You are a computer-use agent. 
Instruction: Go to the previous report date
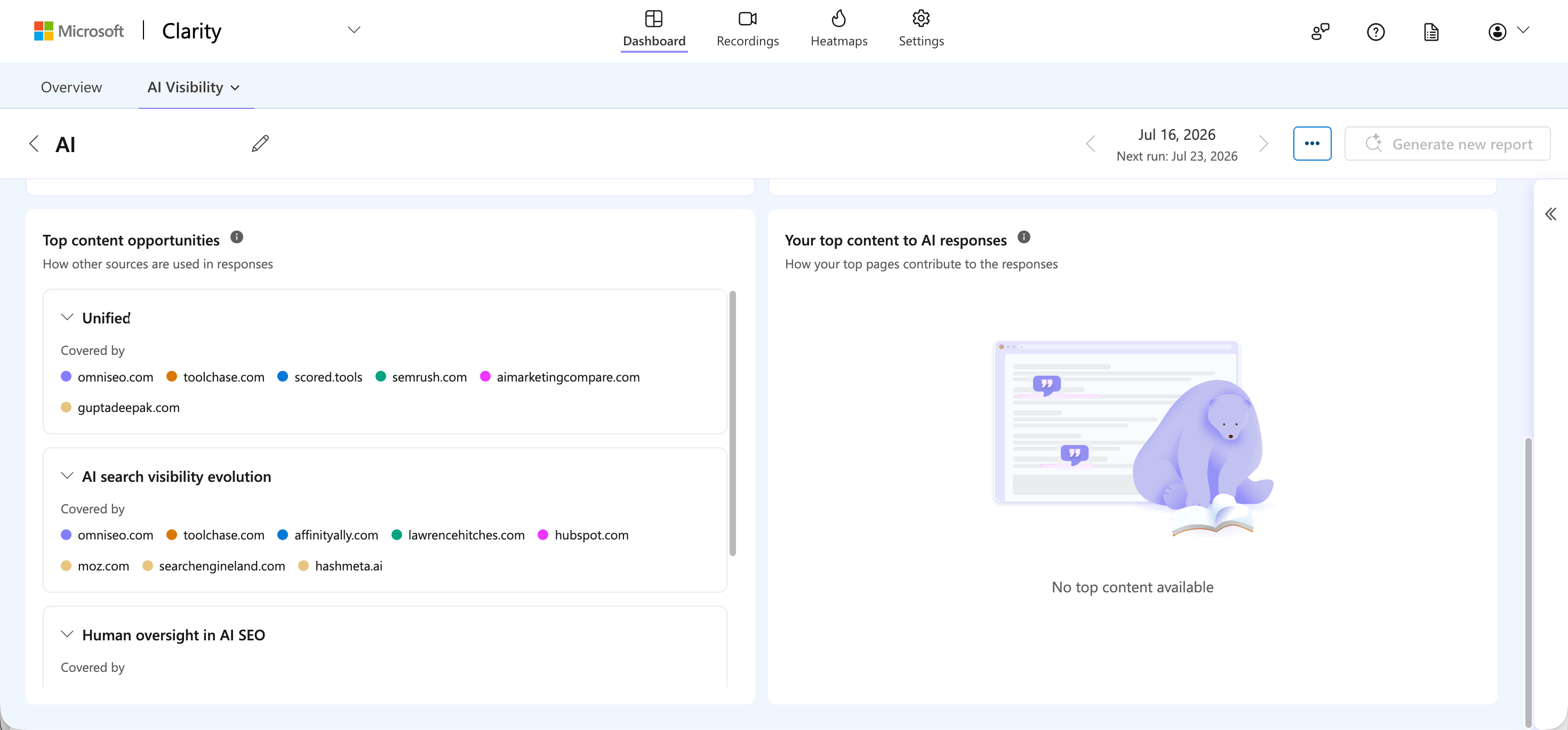tap(1090, 144)
